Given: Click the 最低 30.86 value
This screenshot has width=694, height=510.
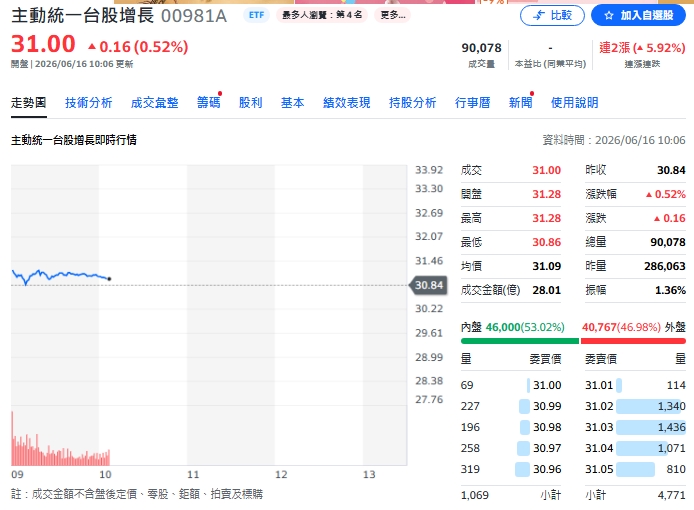Looking at the screenshot, I should [x=547, y=242].
